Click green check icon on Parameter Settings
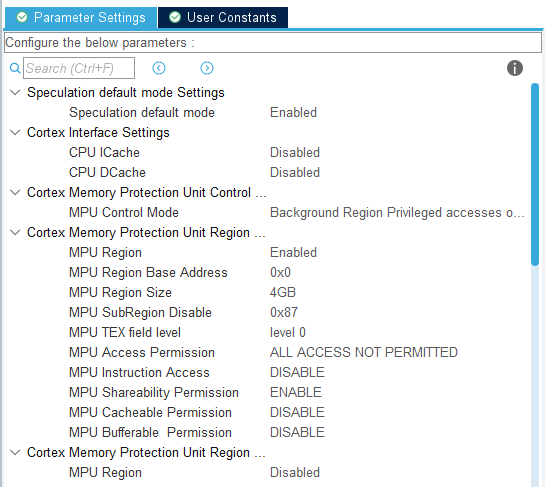The image size is (545, 487). [22, 17]
